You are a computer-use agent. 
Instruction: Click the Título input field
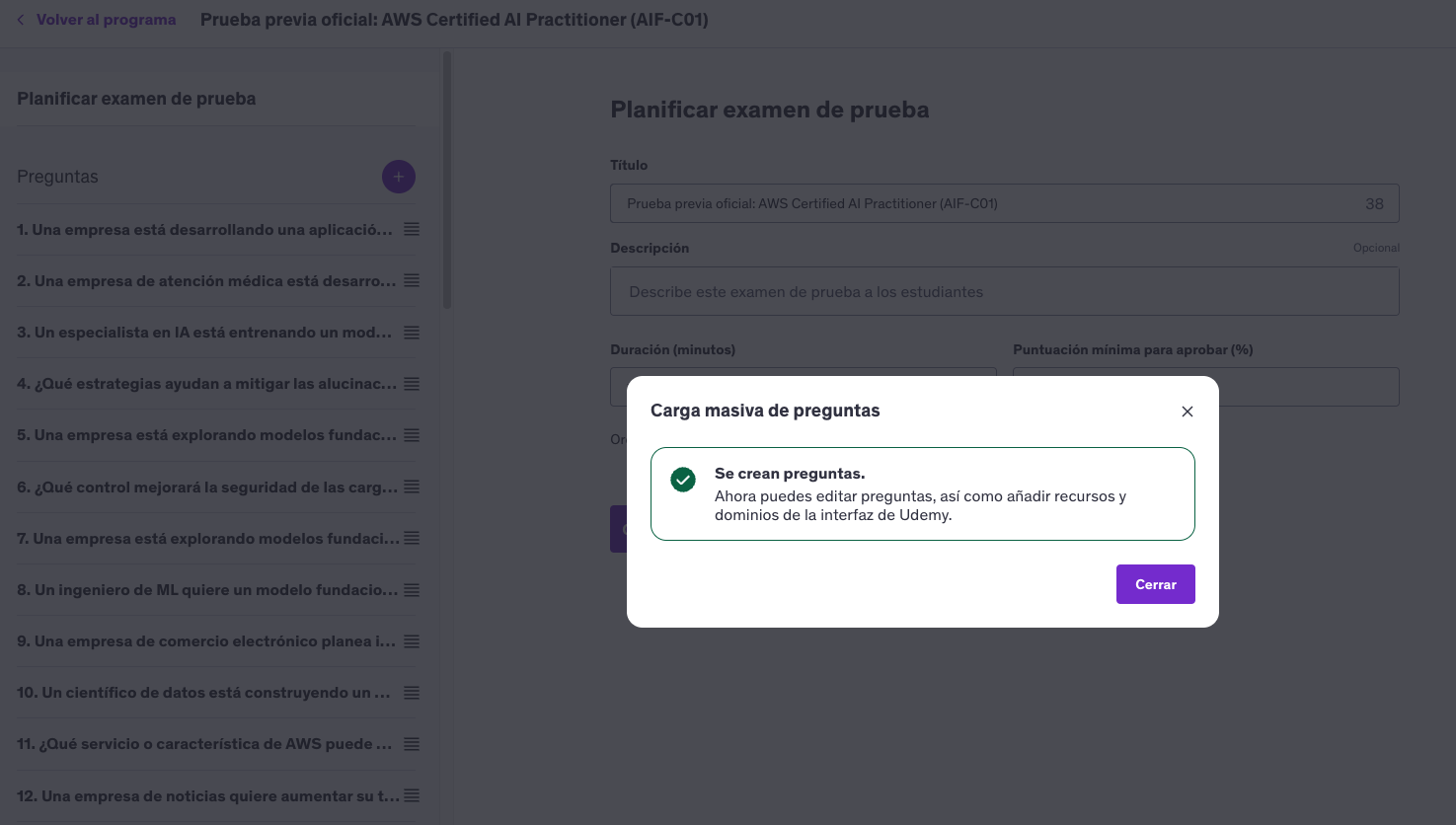[x=987, y=203]
